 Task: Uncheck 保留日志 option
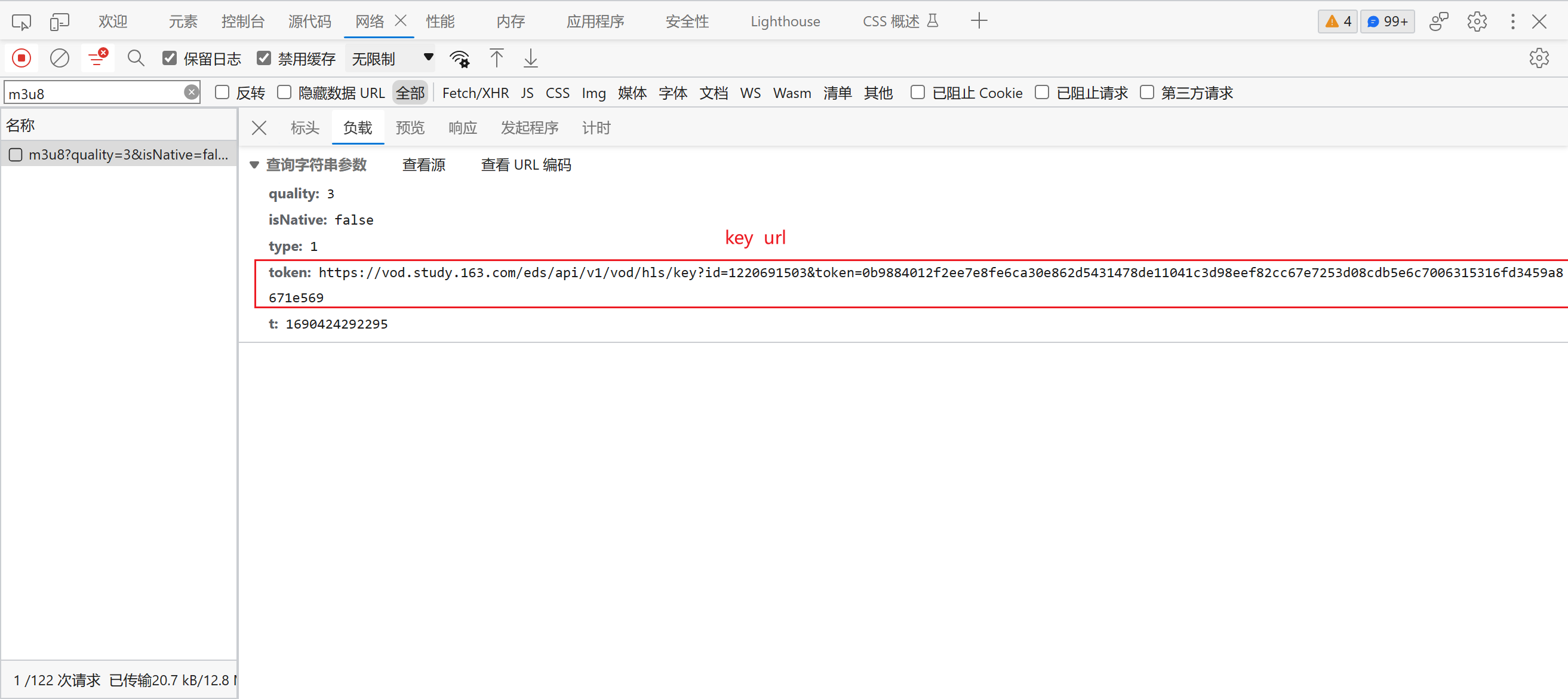pyautogui.click(x=169, y=58)
